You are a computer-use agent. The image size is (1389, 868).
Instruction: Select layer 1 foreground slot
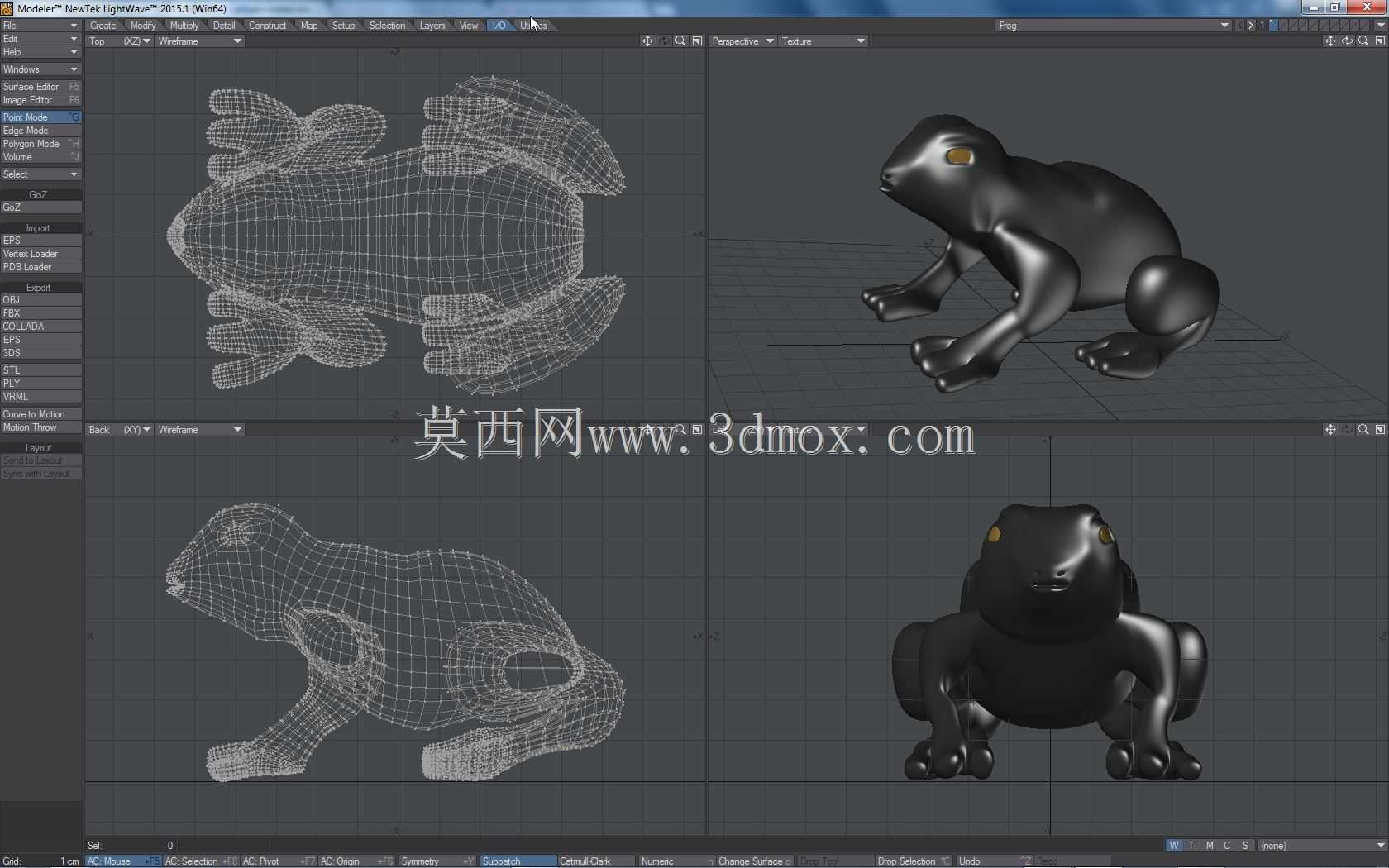click(x=1274, y=26)
